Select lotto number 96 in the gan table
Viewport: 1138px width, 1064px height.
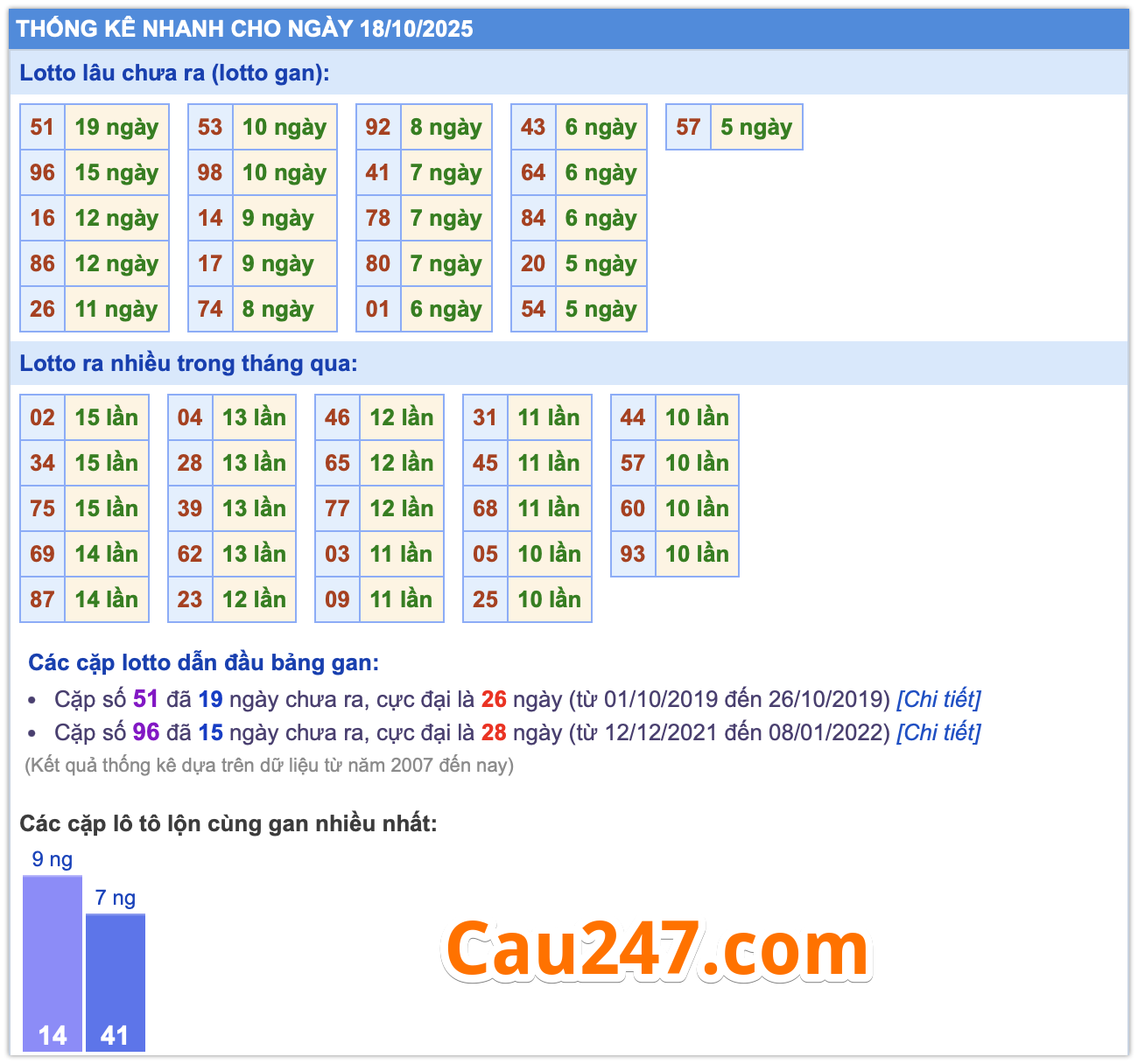pos(41,172)
